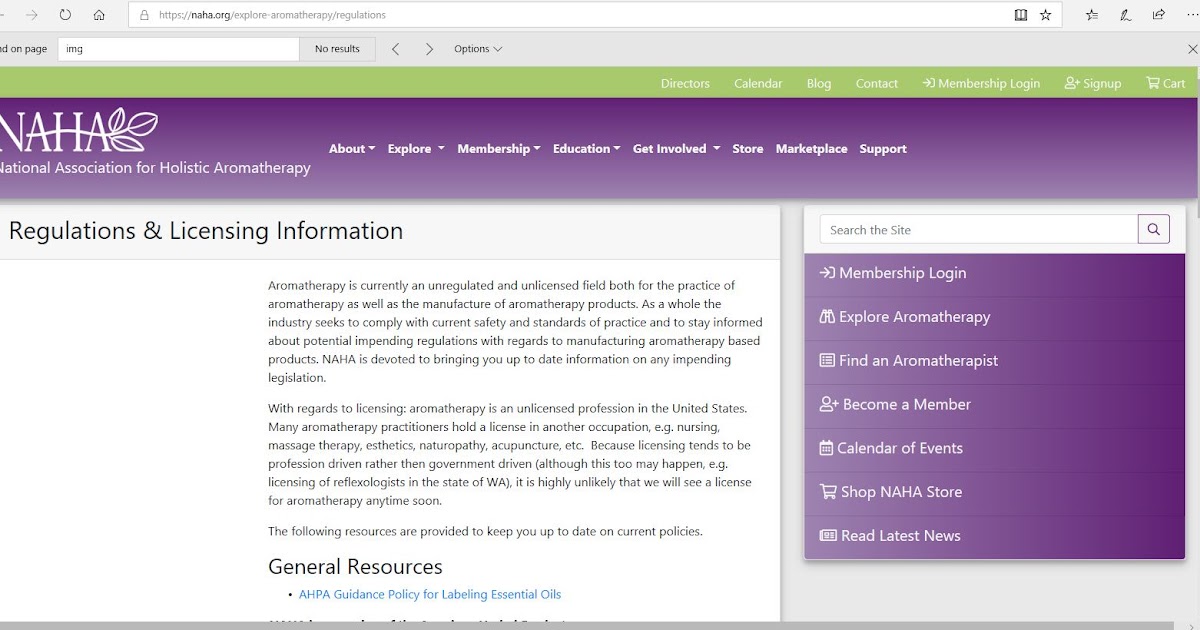This screenshot has width=1200, height=630.
Task: Open the Support nav item
Action: pos(883,149)
